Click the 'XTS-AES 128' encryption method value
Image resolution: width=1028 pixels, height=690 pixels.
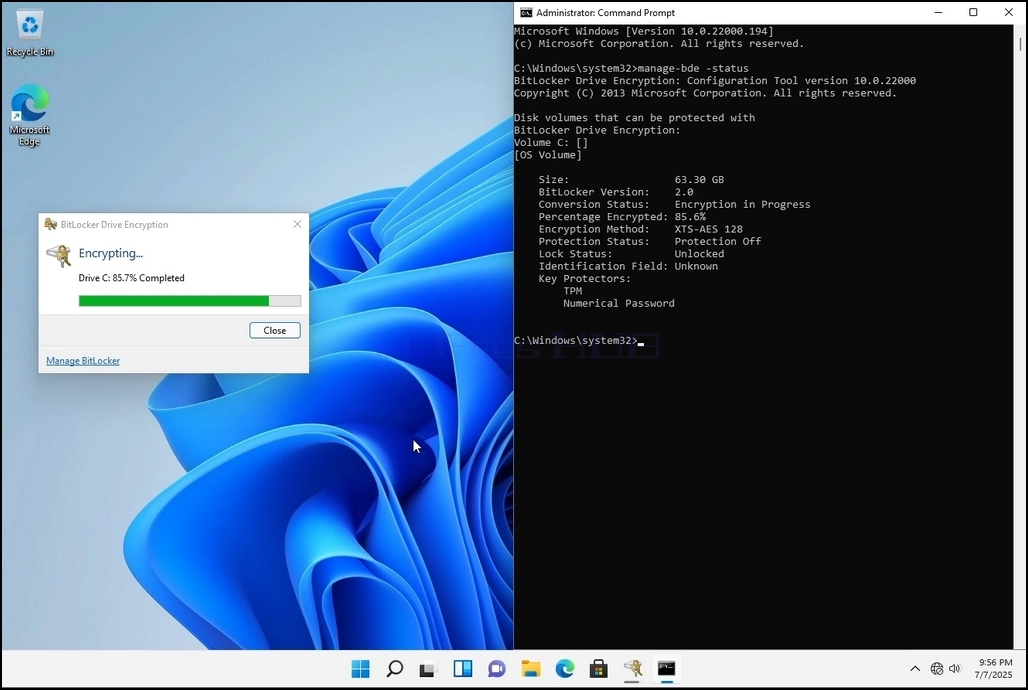point(708,230)
